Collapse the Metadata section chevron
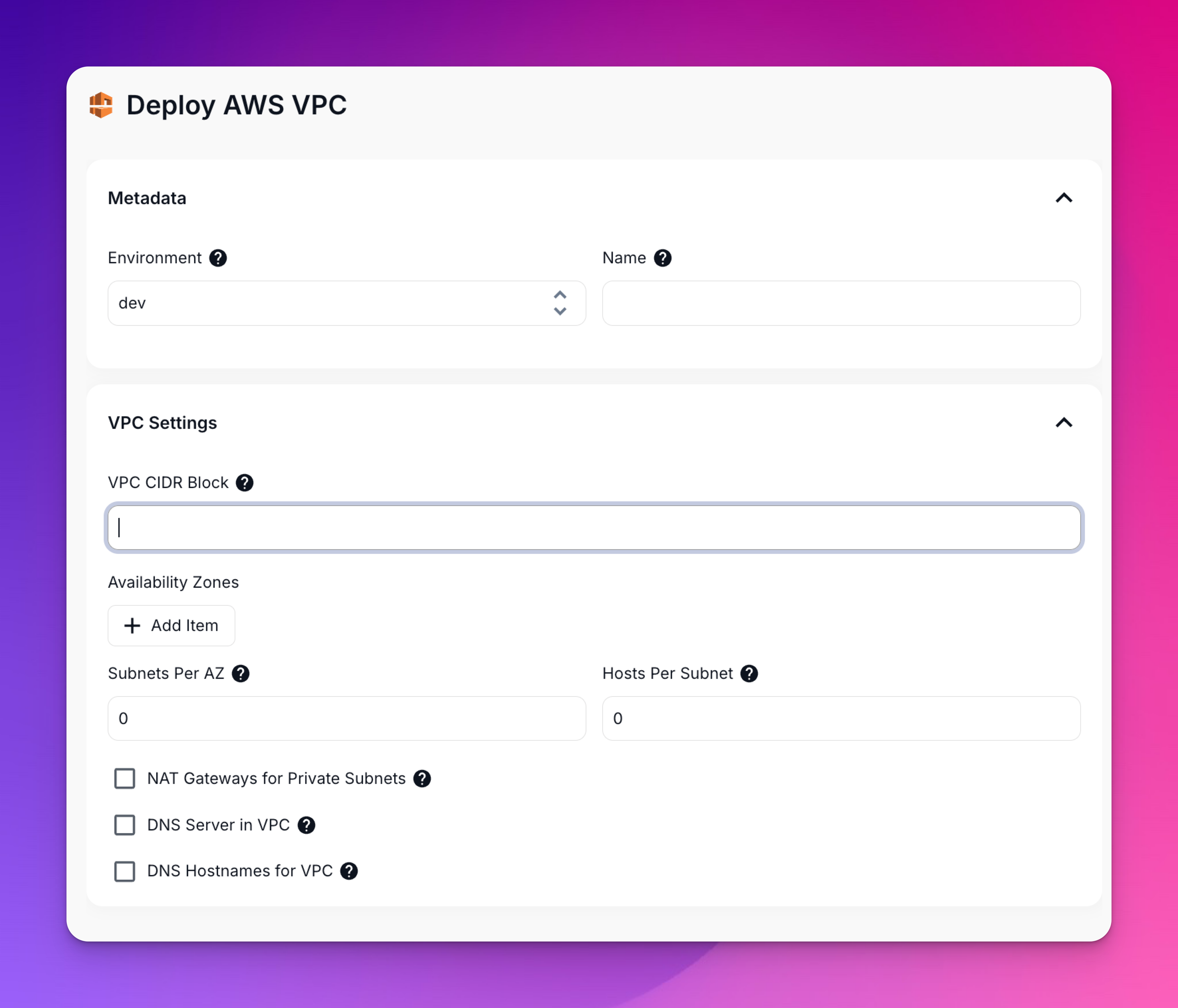 click(x=1064, y=198)
